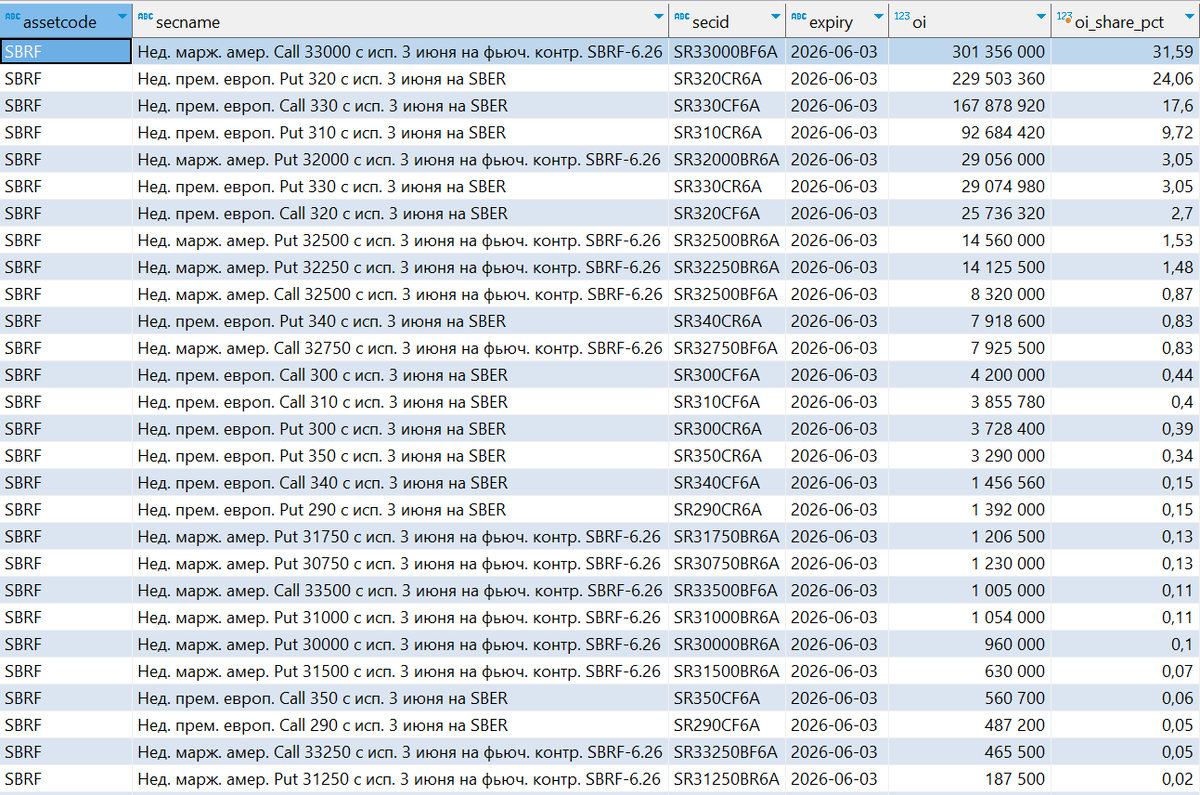Select the secid cell SR320CR6A
Viewport: 1200px width, 795px height.
[x=727, y=78]
